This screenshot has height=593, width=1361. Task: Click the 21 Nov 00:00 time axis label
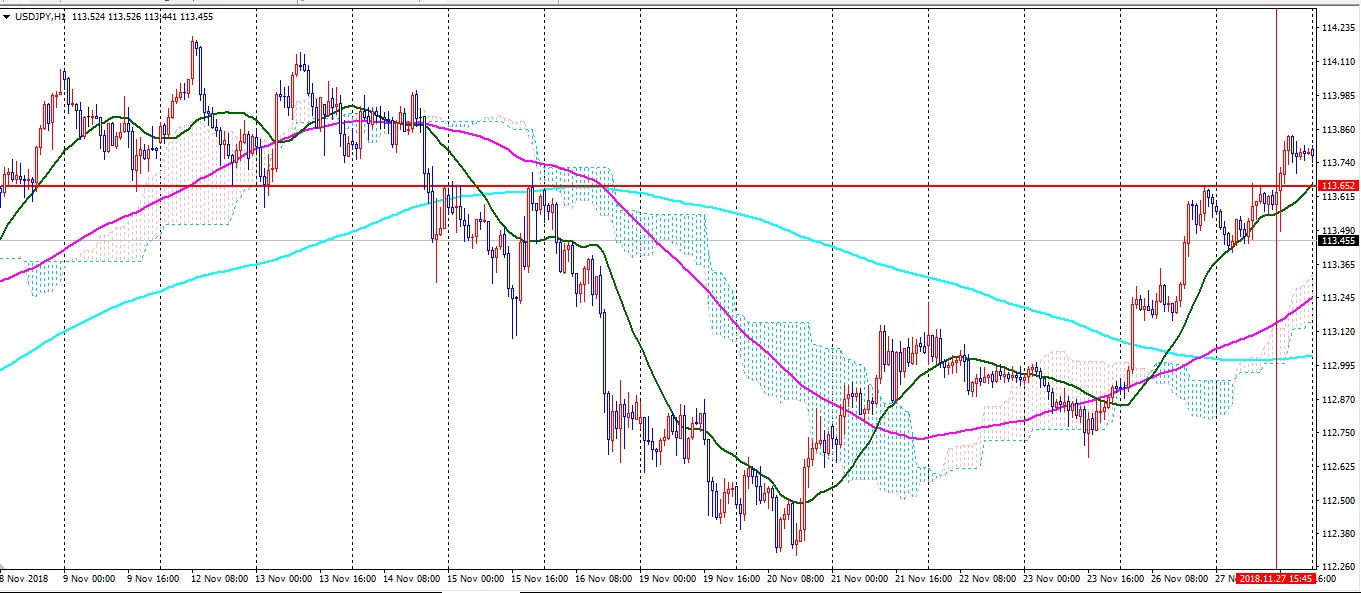tap(861, 579)
